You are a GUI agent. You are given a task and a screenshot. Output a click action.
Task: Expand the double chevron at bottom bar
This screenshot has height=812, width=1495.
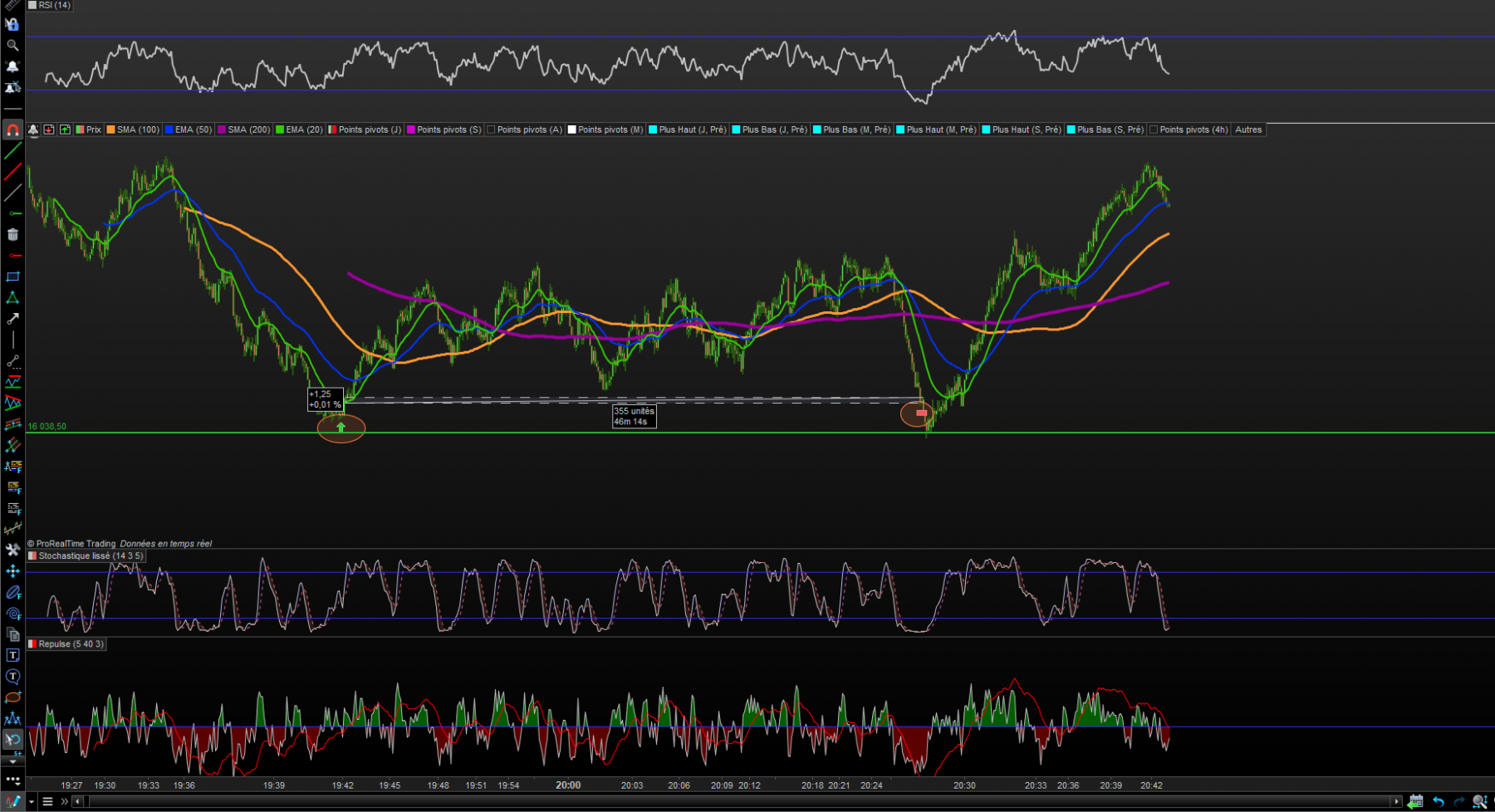tap(64, 801)
